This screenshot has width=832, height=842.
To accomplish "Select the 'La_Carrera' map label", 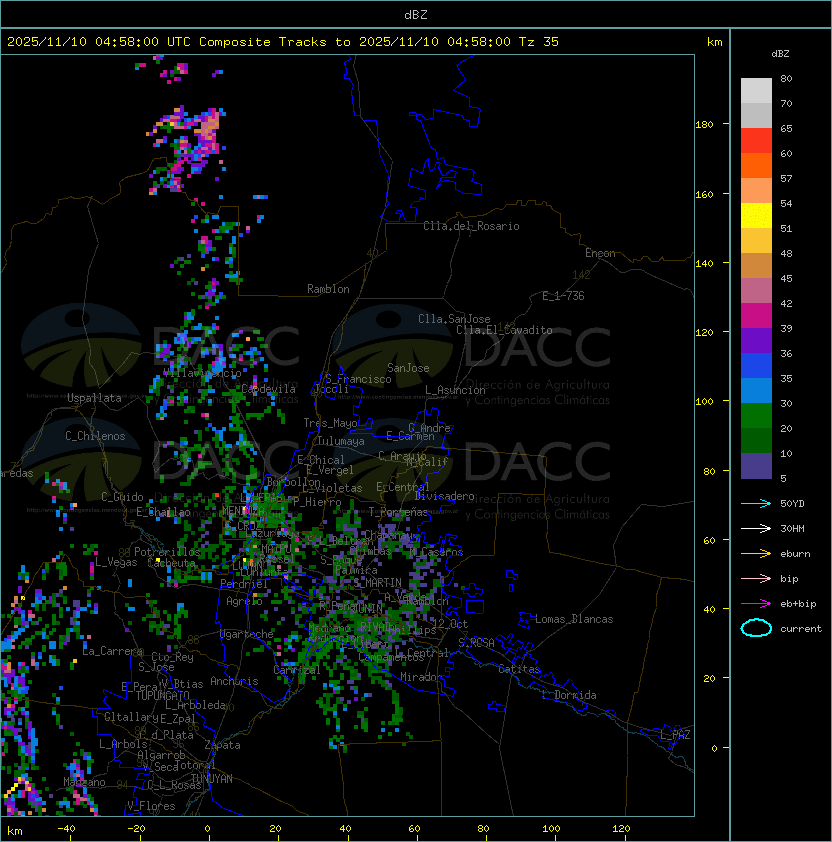I will (113, 651).
